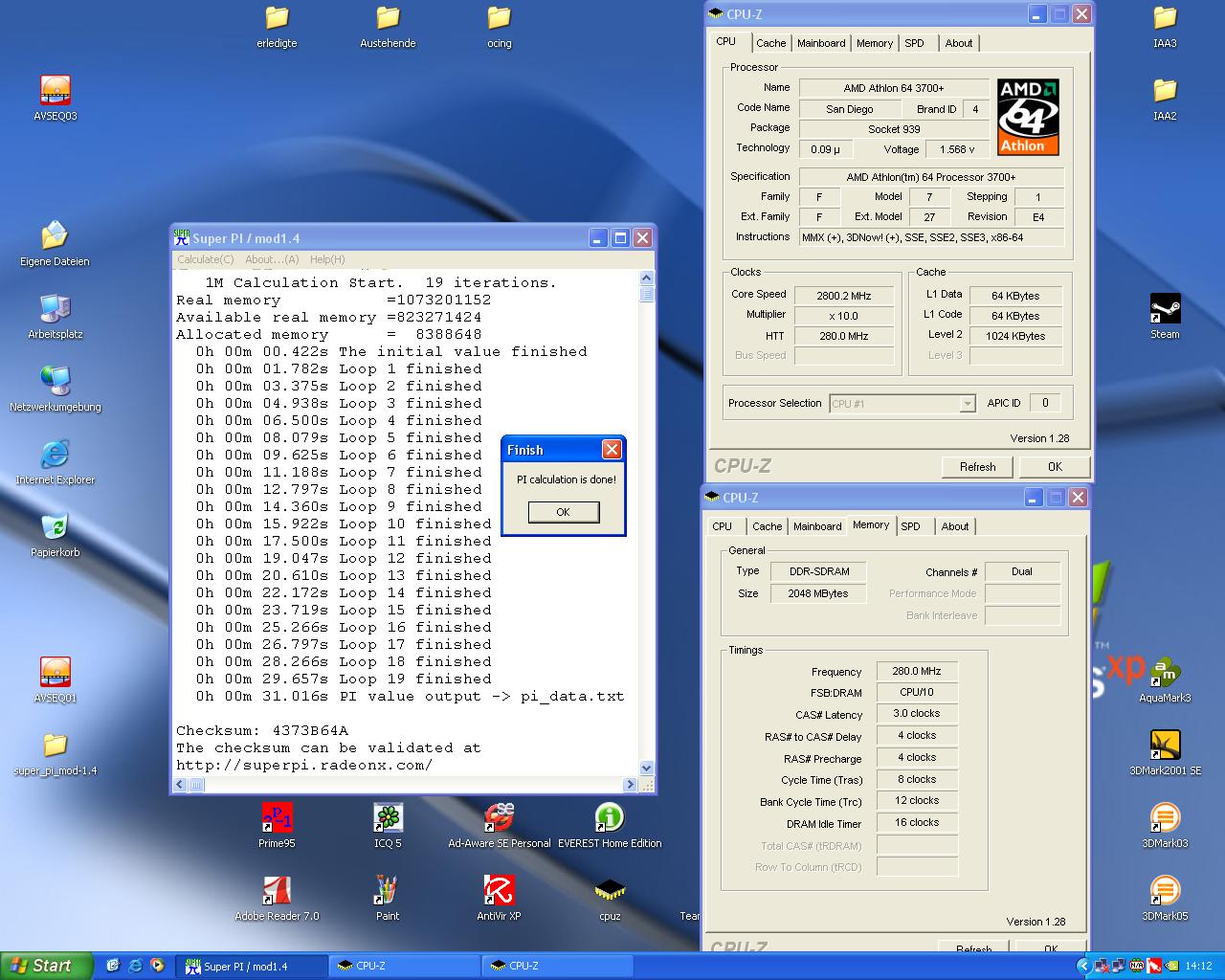Switch to Mainboard tab in top CPU-Z
This screenshot has width=1225, height=980.
(x=821, y=43)
